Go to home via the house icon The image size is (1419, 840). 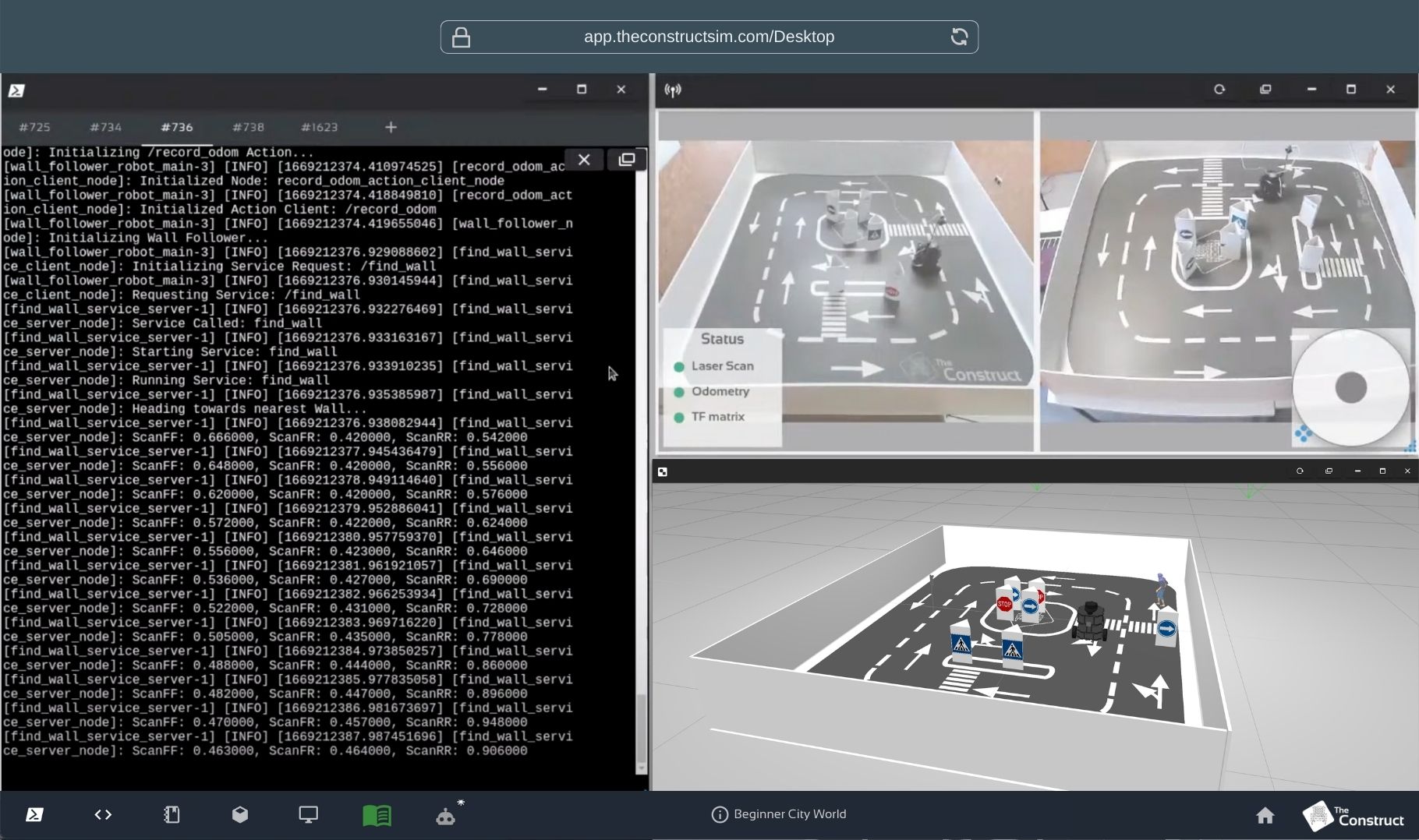(1265, 815)
